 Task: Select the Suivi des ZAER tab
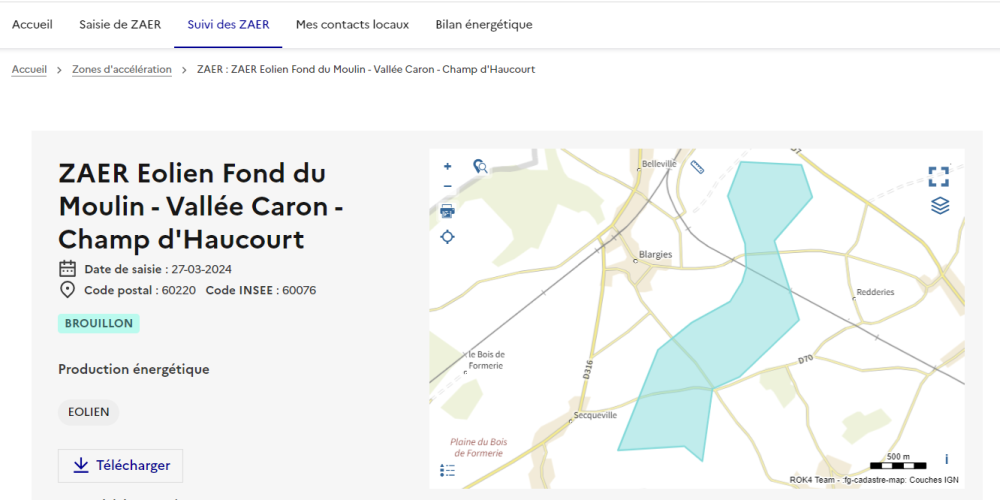(x=228, y=24)
